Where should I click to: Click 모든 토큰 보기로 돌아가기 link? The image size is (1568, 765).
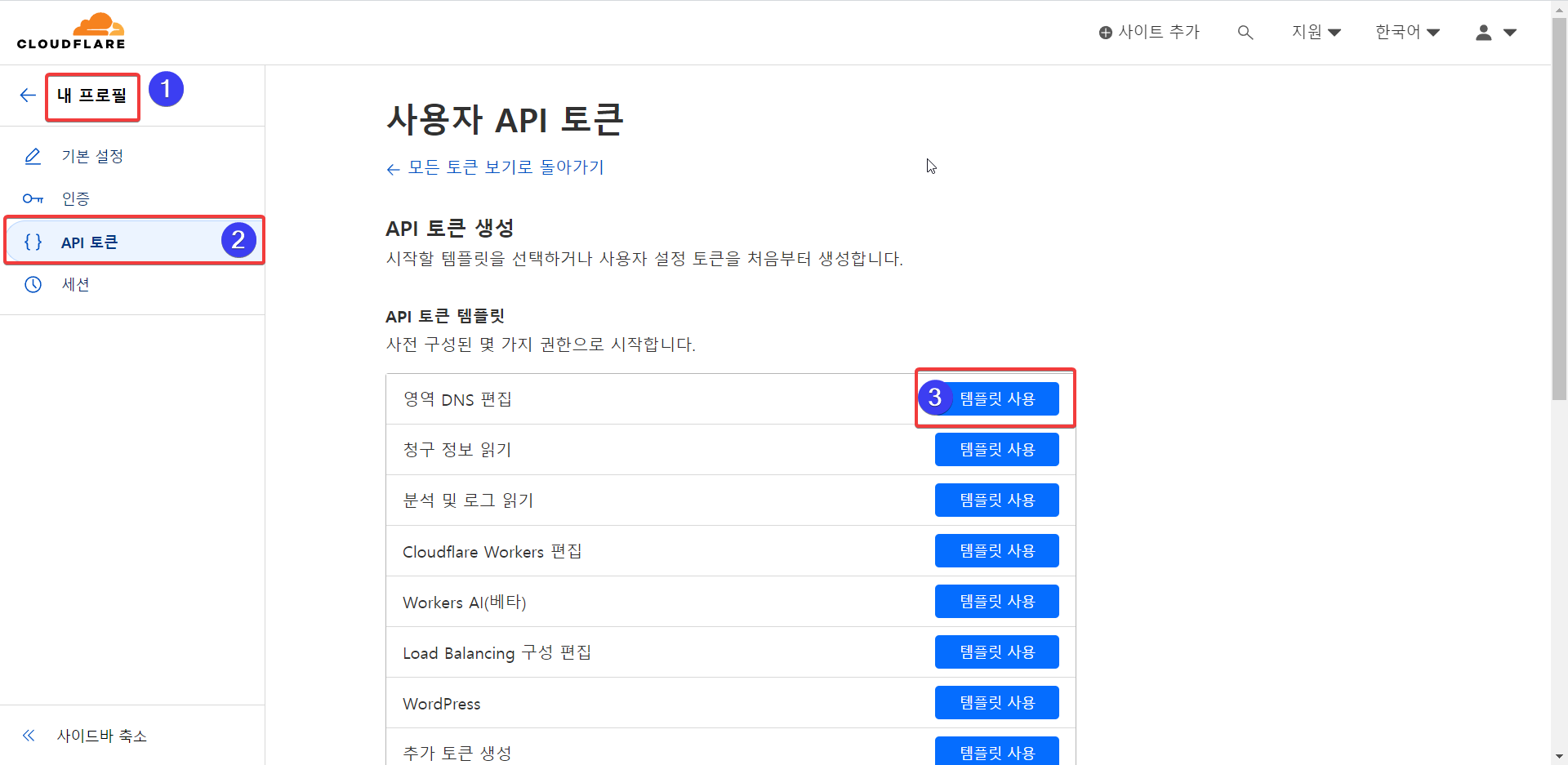(495, 167)
